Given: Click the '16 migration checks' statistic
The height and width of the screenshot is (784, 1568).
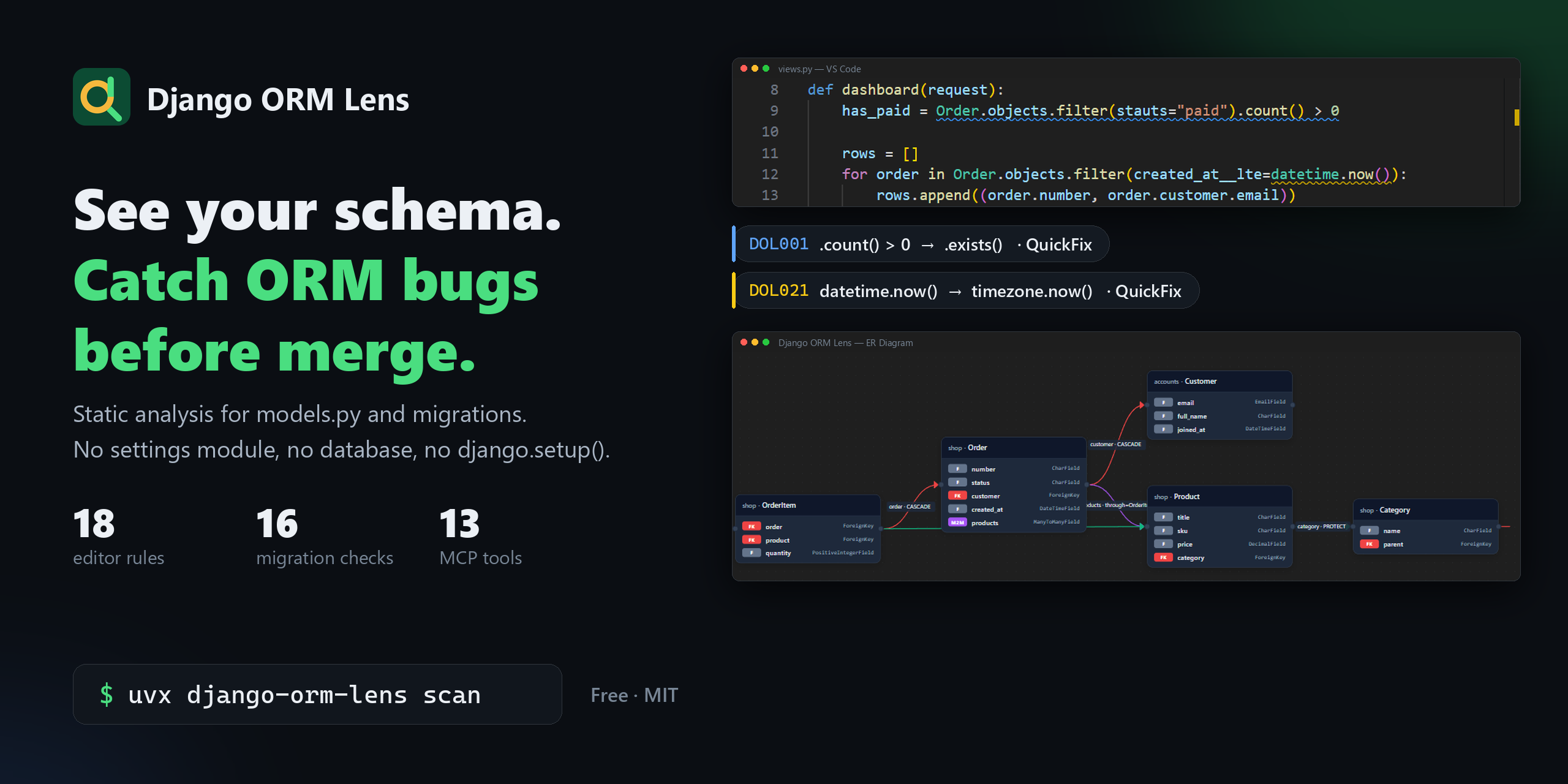Looking at the screenshot, I should tap(325, 537).
